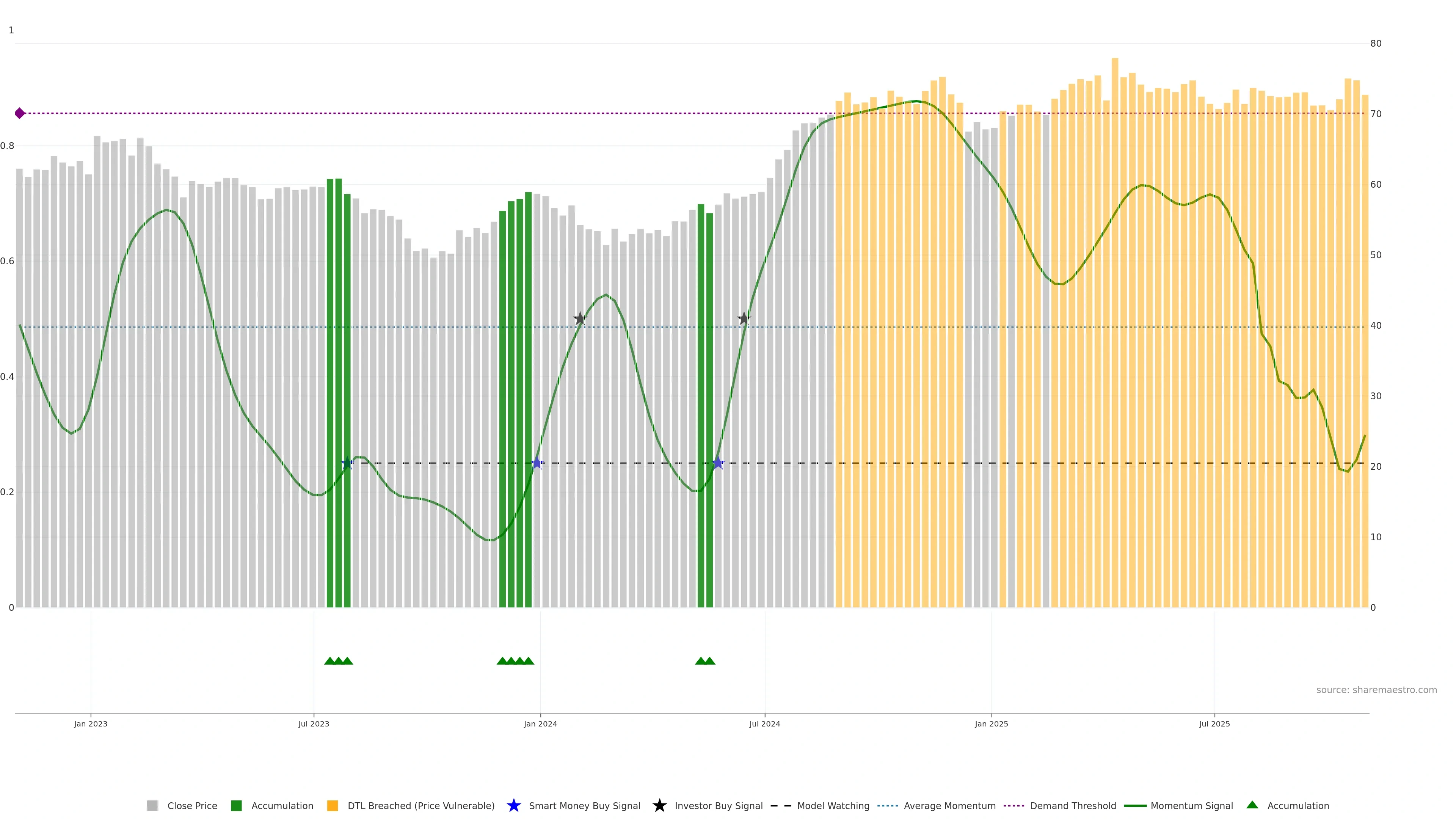Toggle the Momentum Signal legend entry
Image resolution: width=1456 pixels, height=819 pixels.
pos(1191,806)
